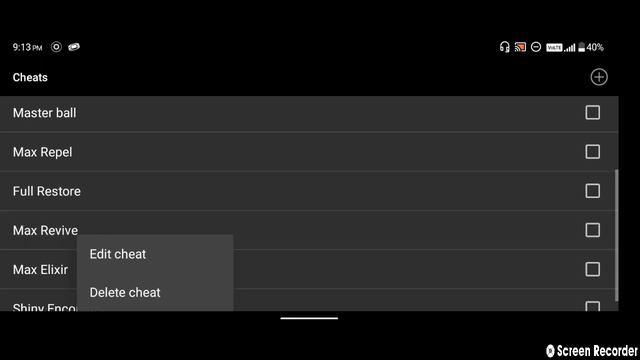Tap the add cheat plus icon
The width and height of the screenshot is (640, 360).
(x=599, y=77)
